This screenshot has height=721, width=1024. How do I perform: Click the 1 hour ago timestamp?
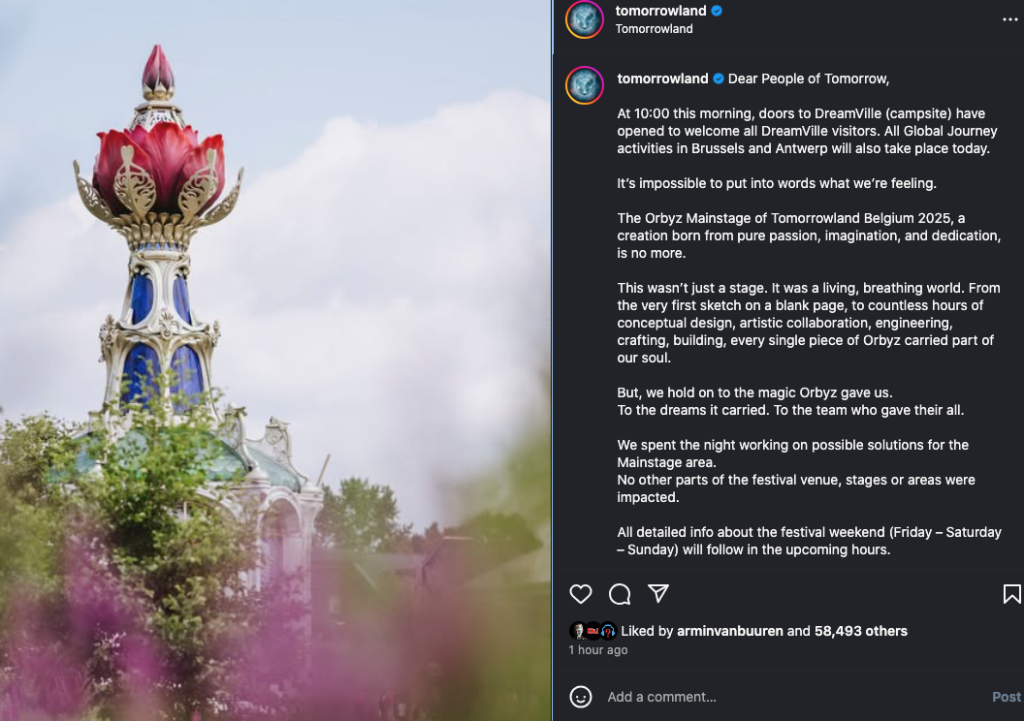(x=598, y=650)
